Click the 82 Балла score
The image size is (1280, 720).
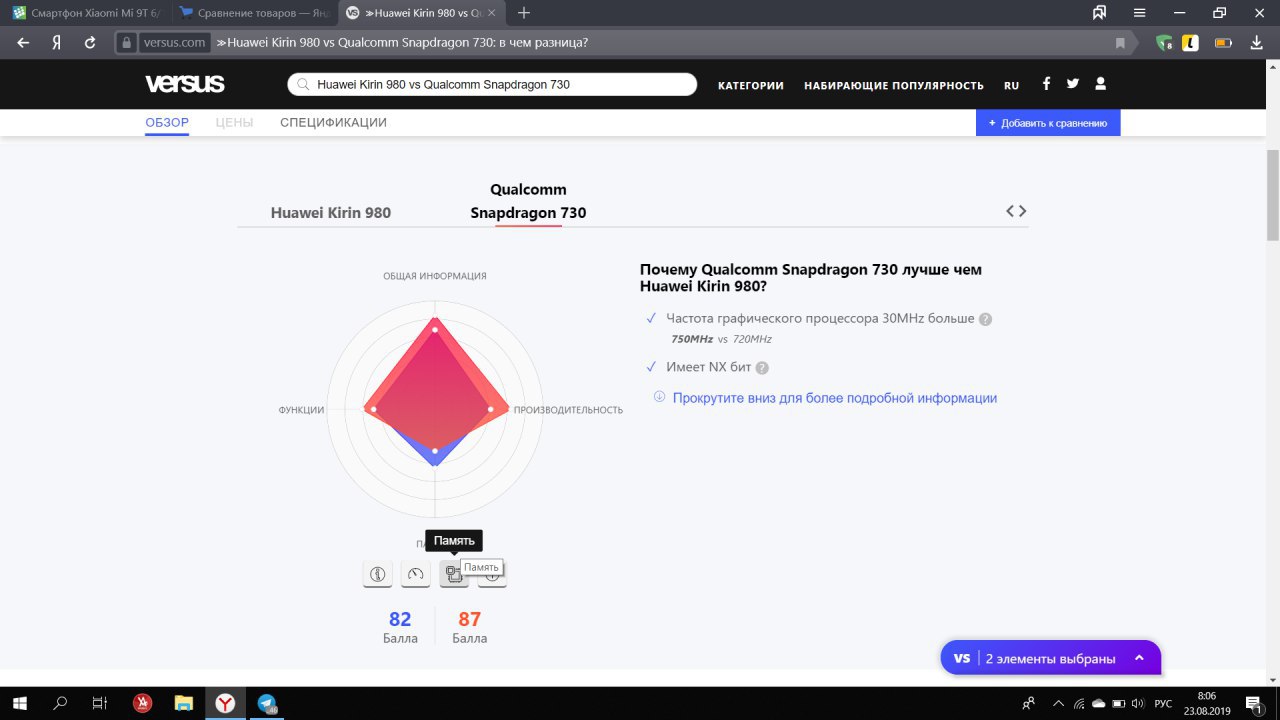(x=400, y=627)
